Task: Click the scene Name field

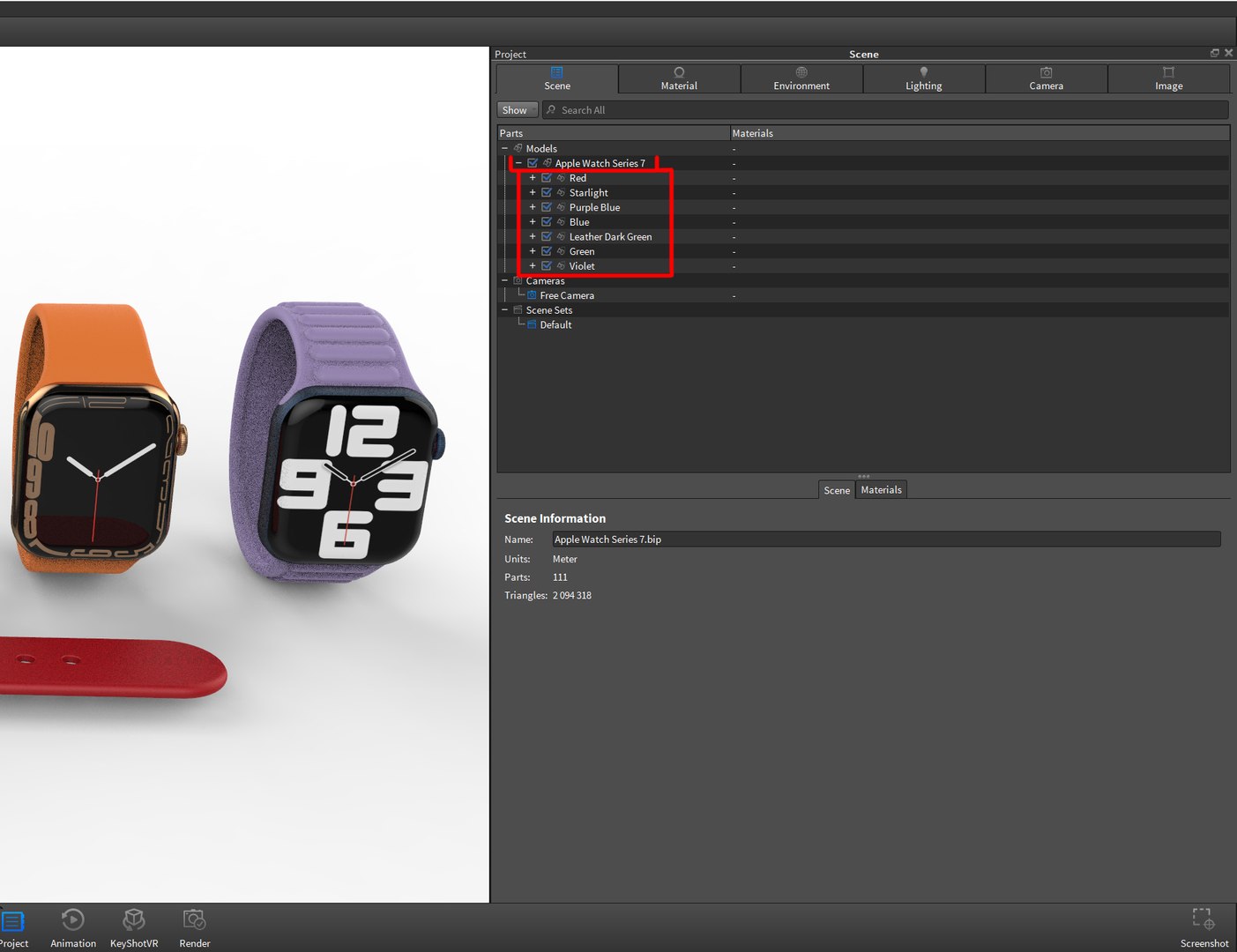Action: tap(886, 539)
